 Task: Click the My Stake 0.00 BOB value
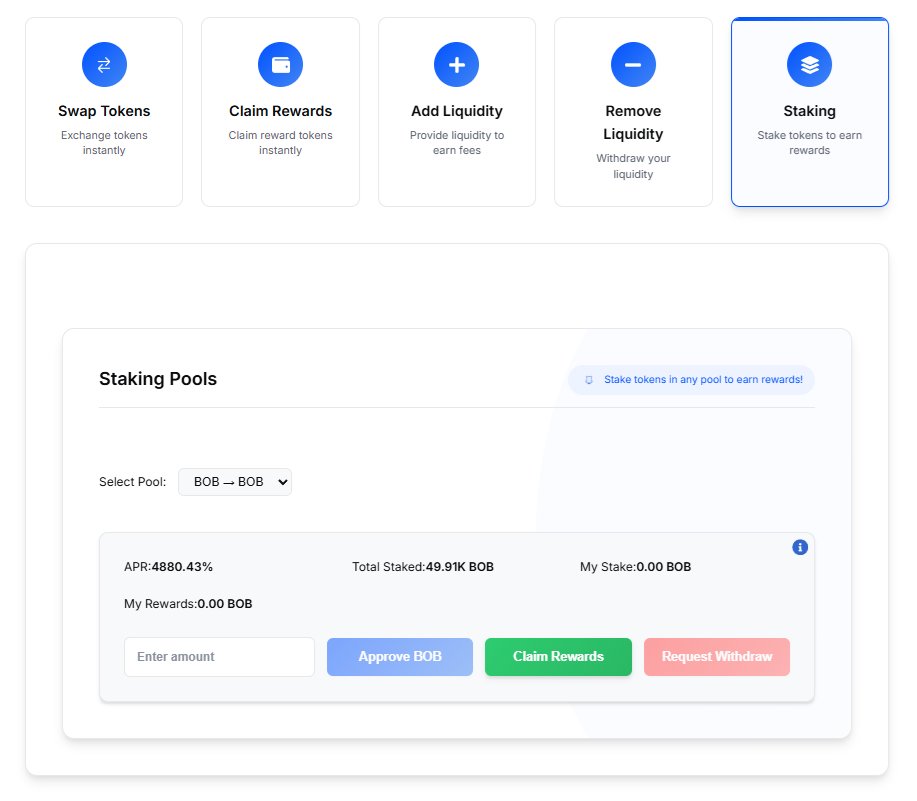(664, 567)
